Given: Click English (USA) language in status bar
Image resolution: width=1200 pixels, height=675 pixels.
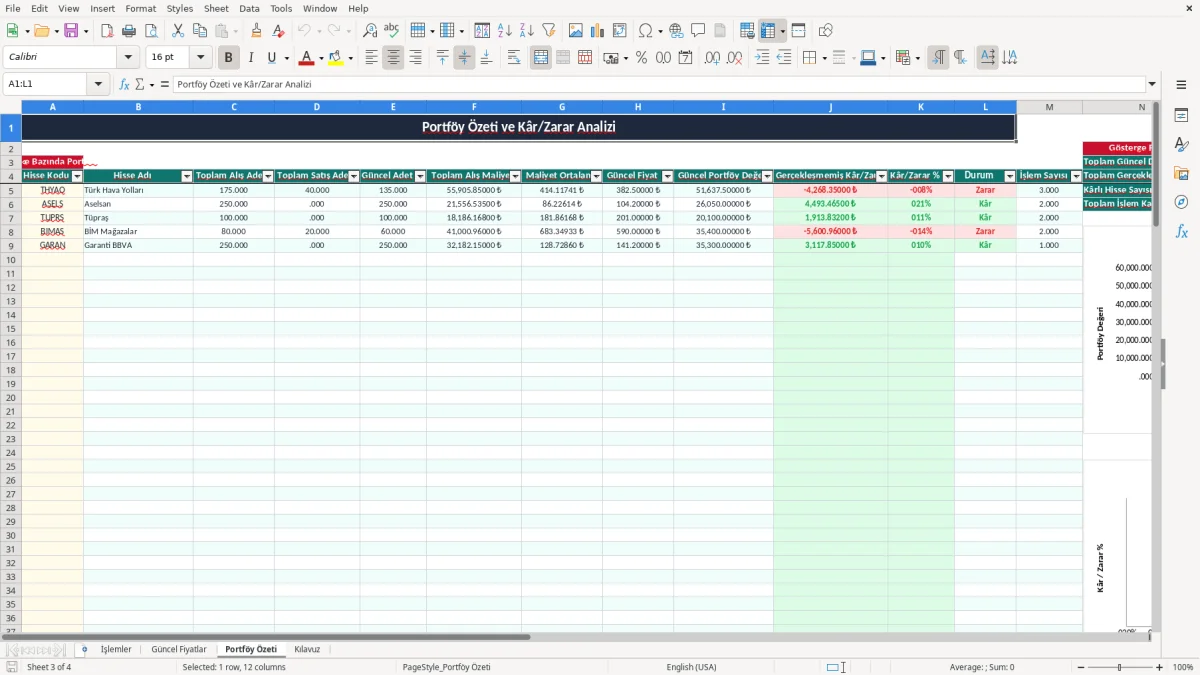Looking at the screenshot, I should tap(691, 667).
